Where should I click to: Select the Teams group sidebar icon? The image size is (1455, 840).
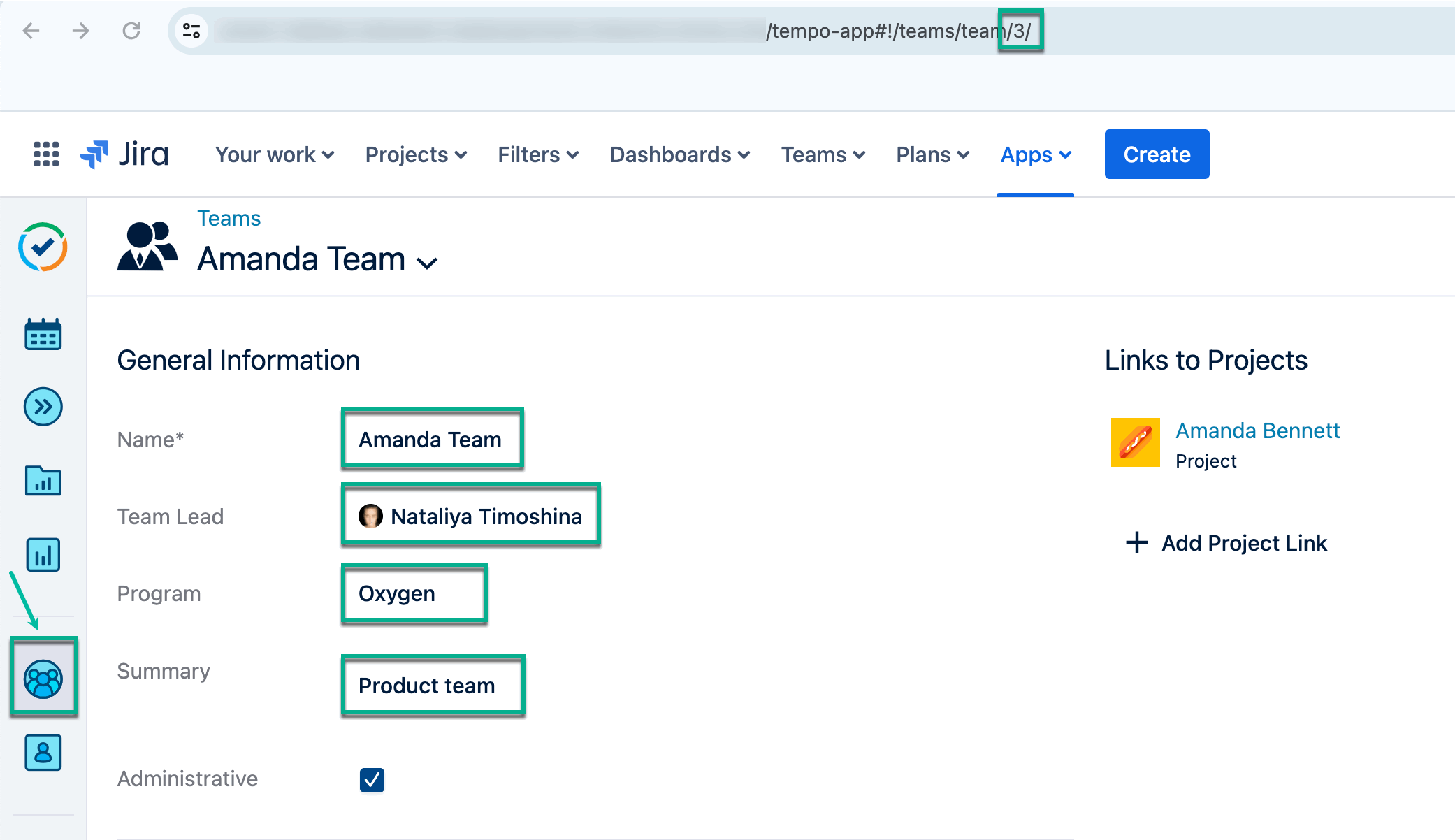(x=43, y=679)
